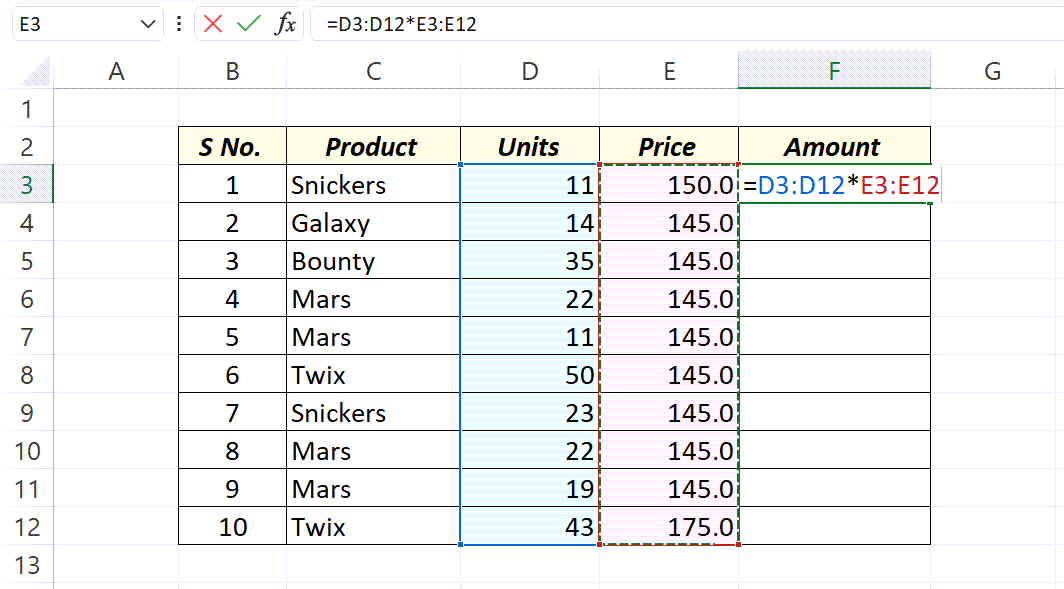This screenshot has width=1064, height=589.
Task: Click the cell showing 50 units for Twix
Action: (x=529, y=375)
